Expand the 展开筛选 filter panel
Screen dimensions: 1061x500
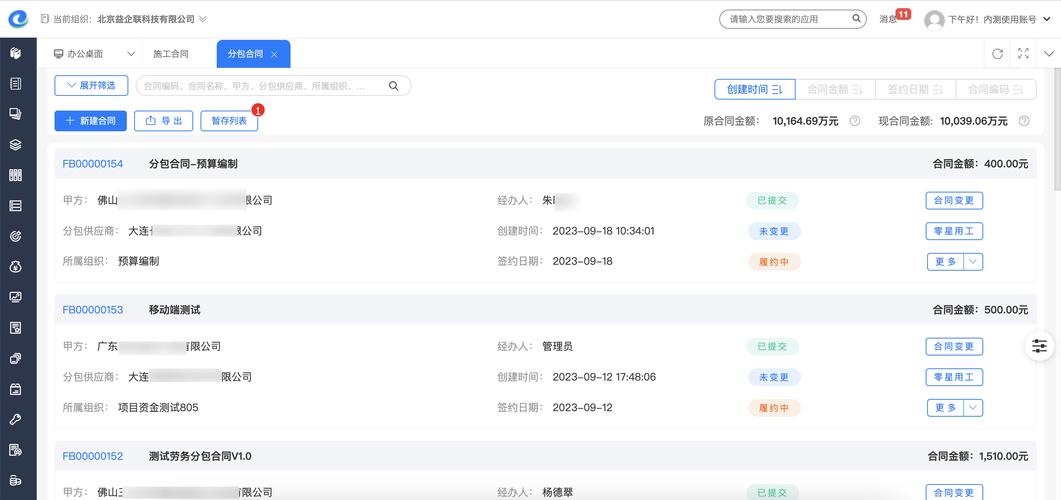click(91, 85)
